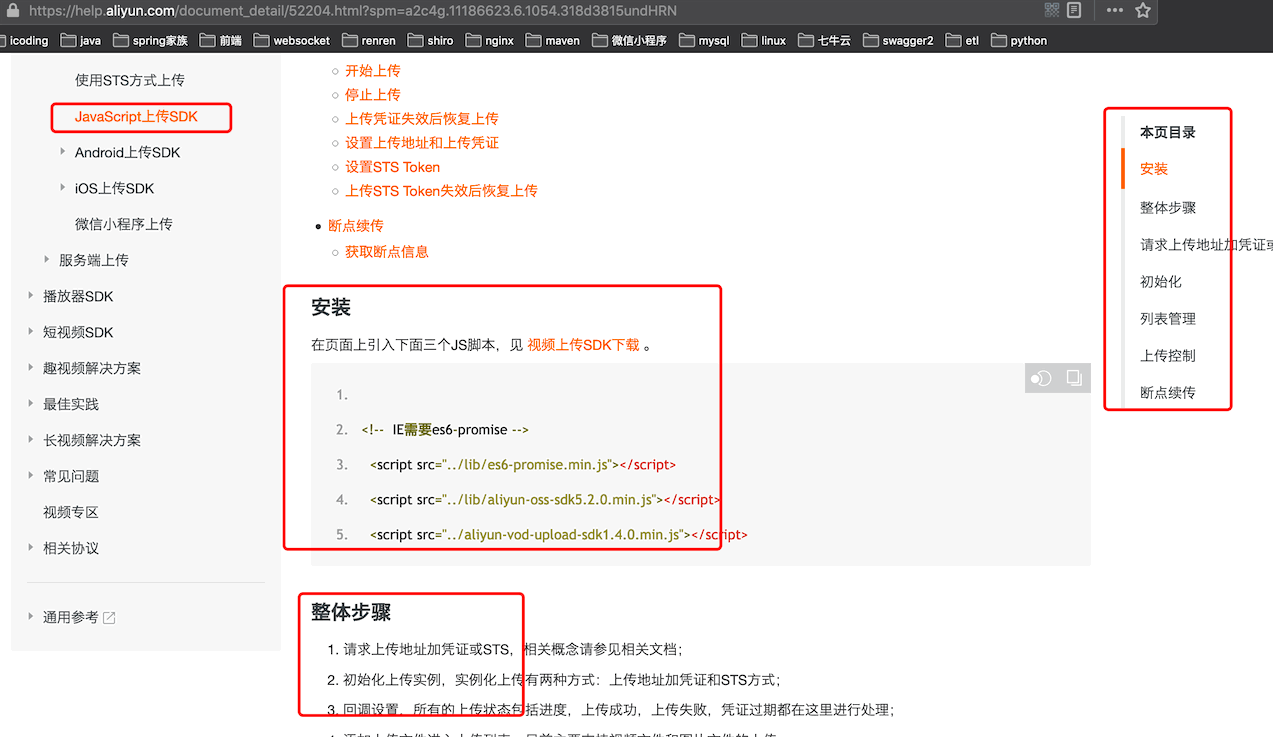This screenshot has height=737, width=1273.
Task: Expand the 长视频解决方案 sidebar arrow
Action: [31, 440]
